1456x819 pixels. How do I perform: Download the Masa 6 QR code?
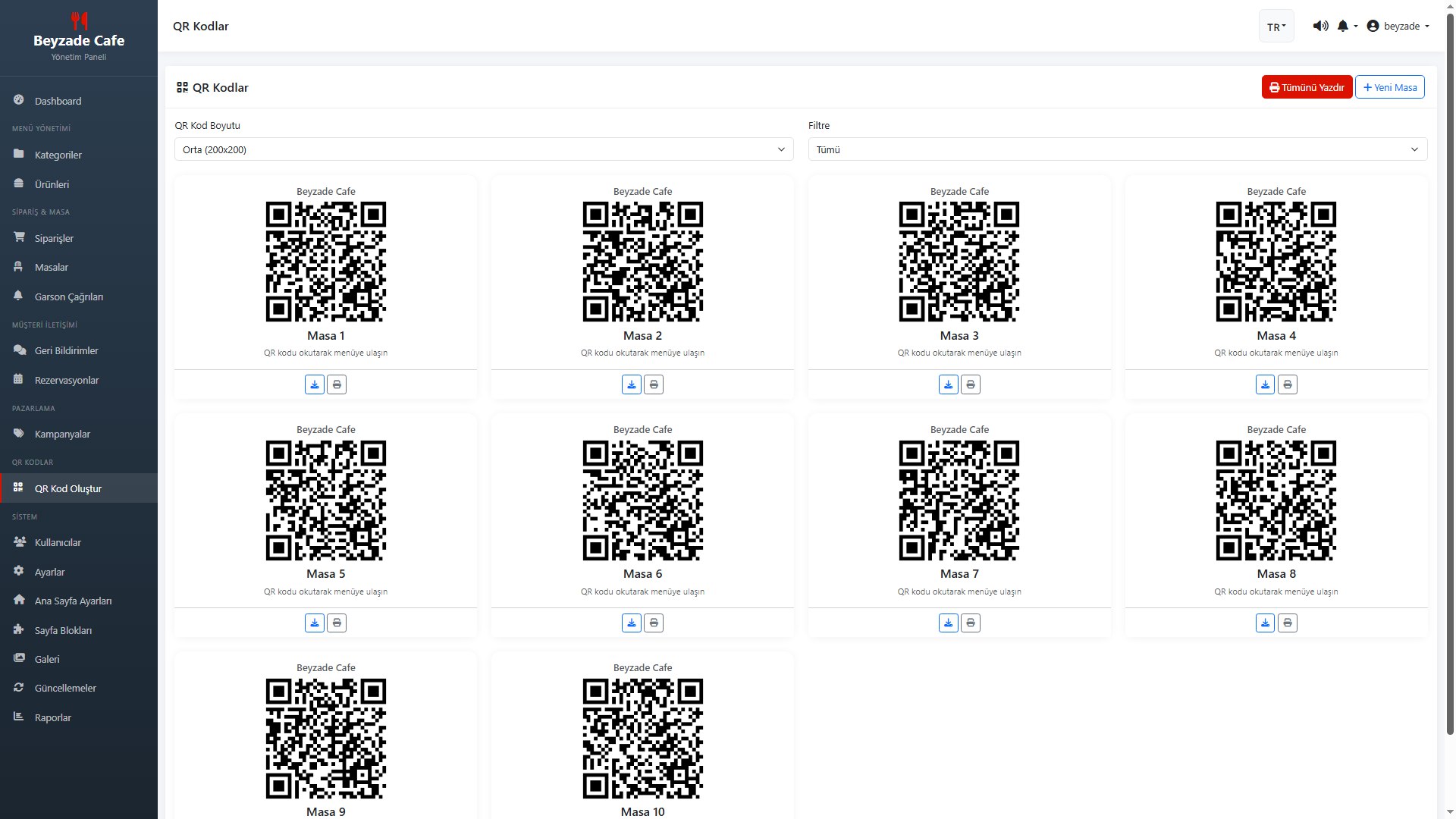pos(632,623)
